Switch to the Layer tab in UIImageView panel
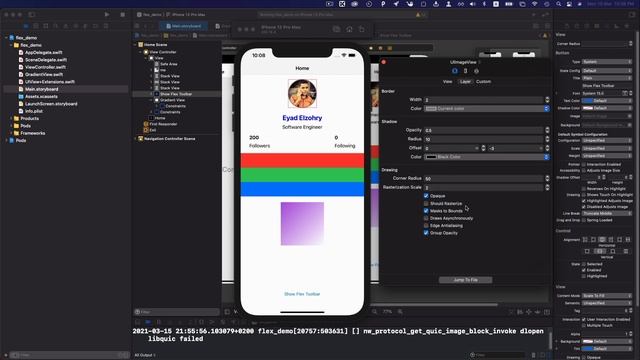Screen dimensions: 640x360 (465, 82)
